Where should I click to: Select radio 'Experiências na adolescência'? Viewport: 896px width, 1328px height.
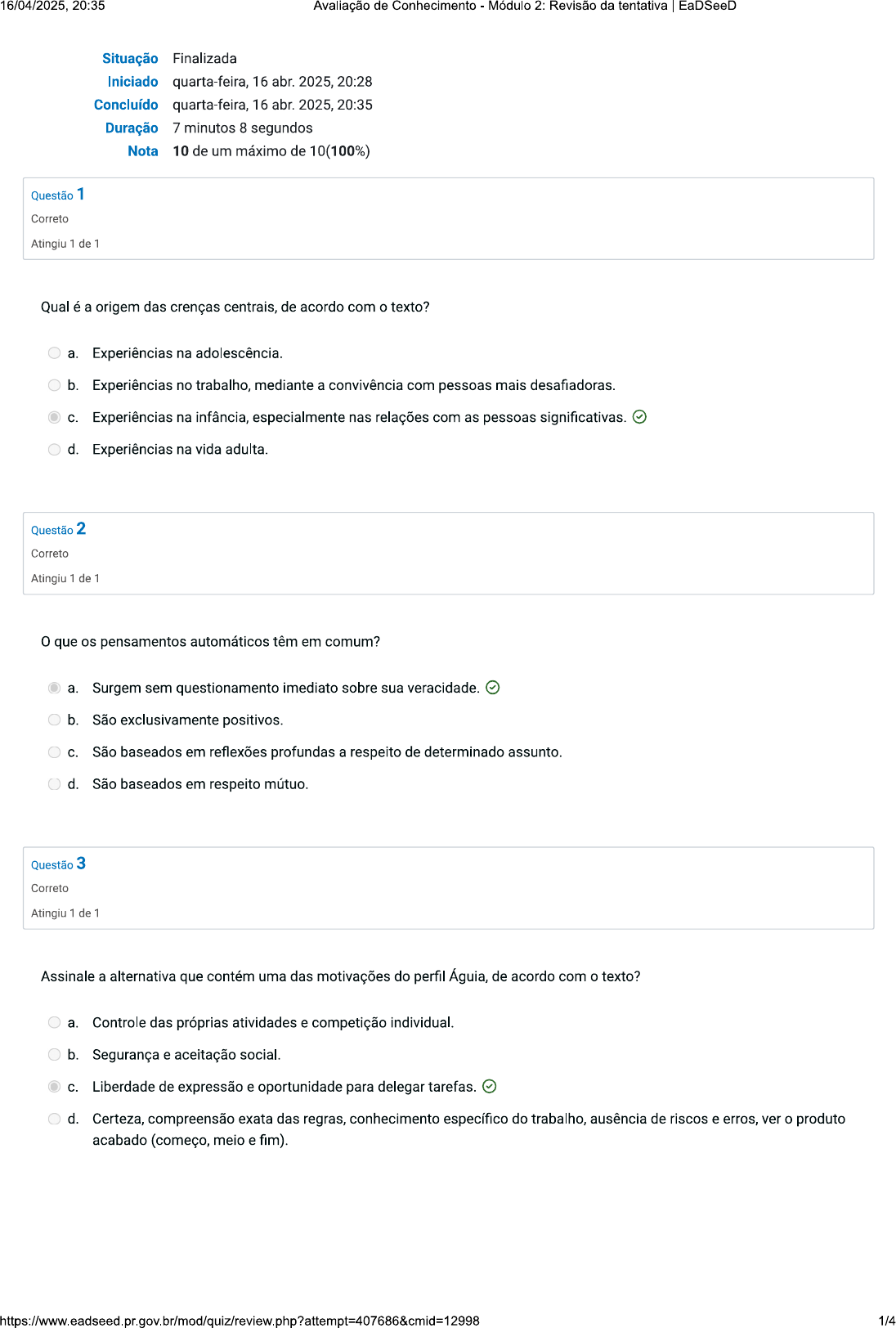(x=54, y=353)
